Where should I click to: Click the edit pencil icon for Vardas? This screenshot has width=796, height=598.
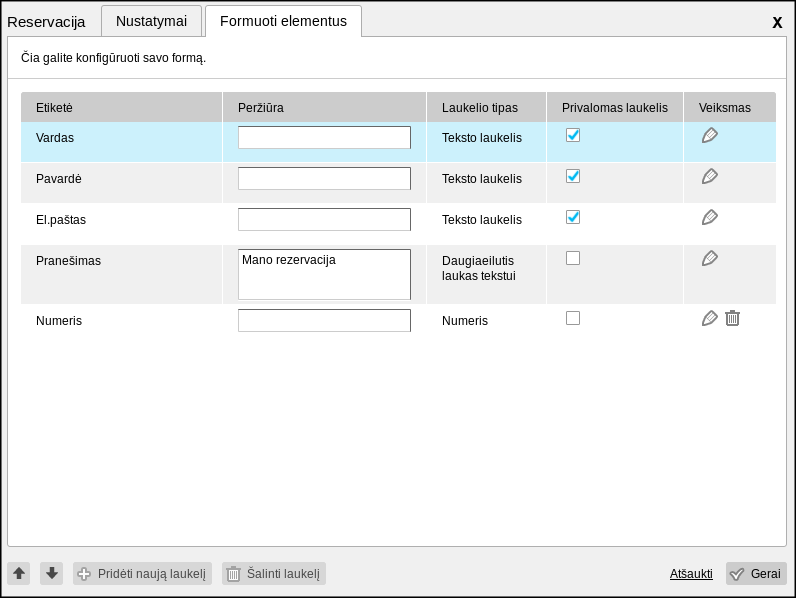(710, 136)
